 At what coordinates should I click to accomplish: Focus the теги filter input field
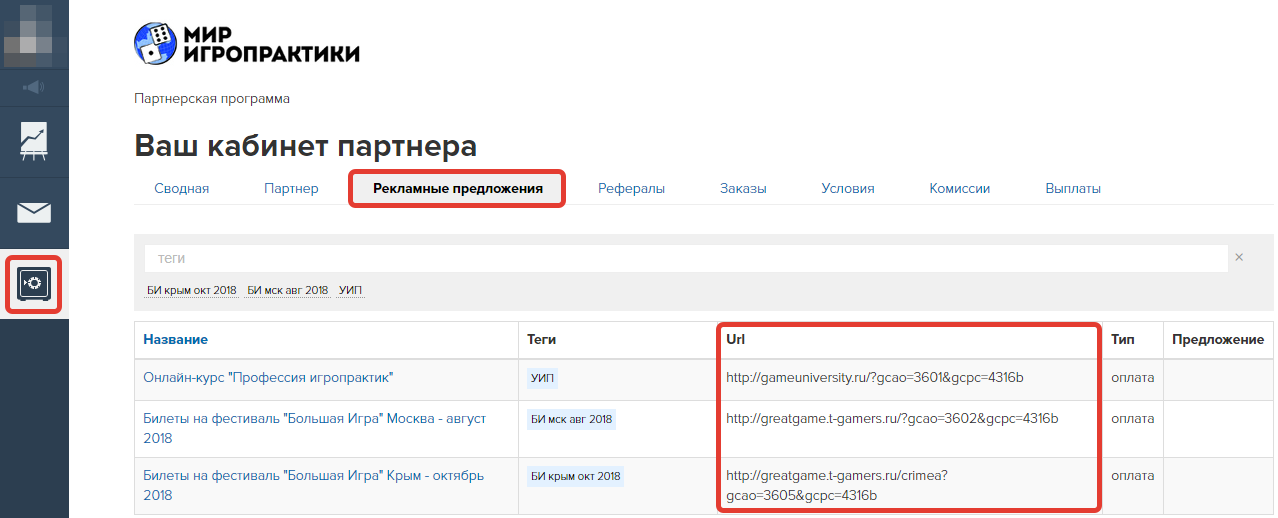686,258
